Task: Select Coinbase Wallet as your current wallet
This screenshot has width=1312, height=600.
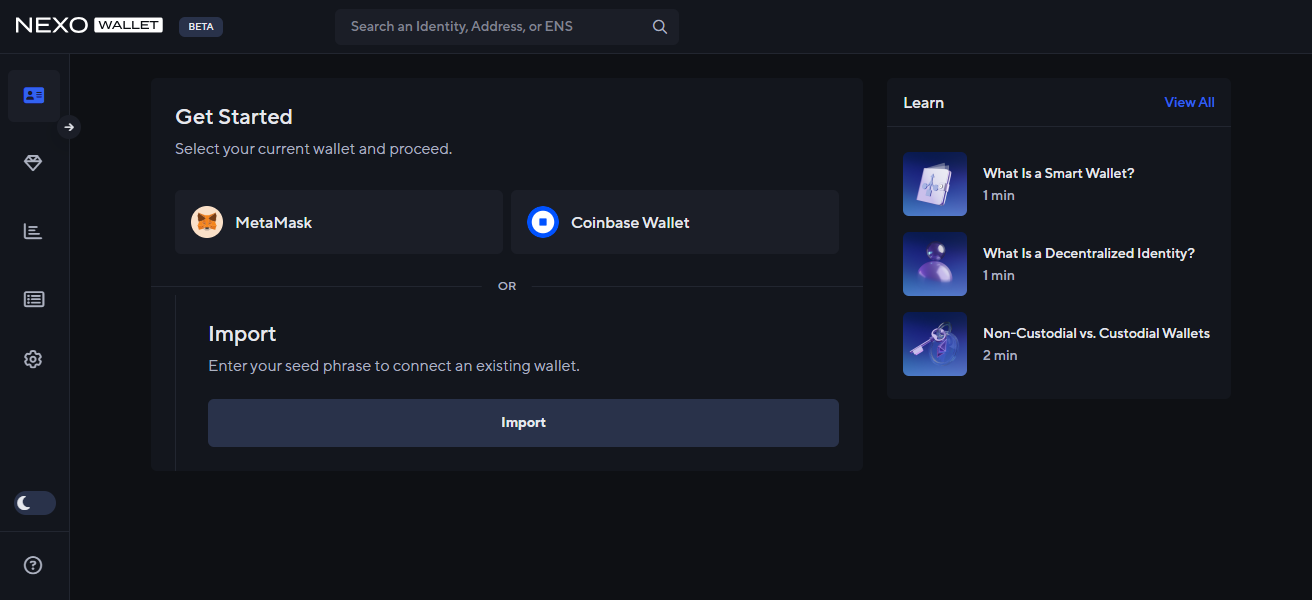Action: point(675,221)
